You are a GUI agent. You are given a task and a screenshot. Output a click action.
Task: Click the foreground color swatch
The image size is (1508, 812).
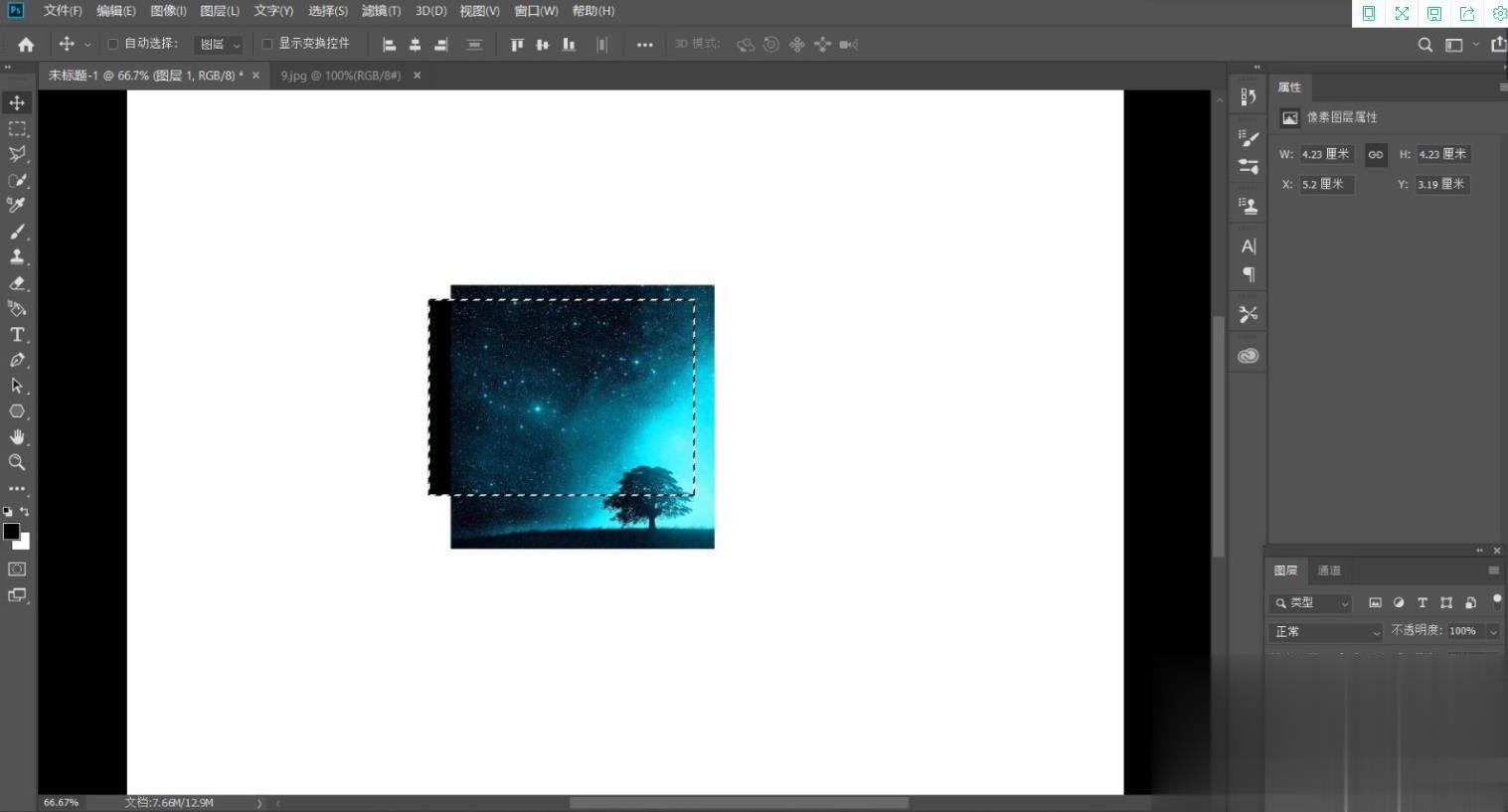[x=11, y=532]
